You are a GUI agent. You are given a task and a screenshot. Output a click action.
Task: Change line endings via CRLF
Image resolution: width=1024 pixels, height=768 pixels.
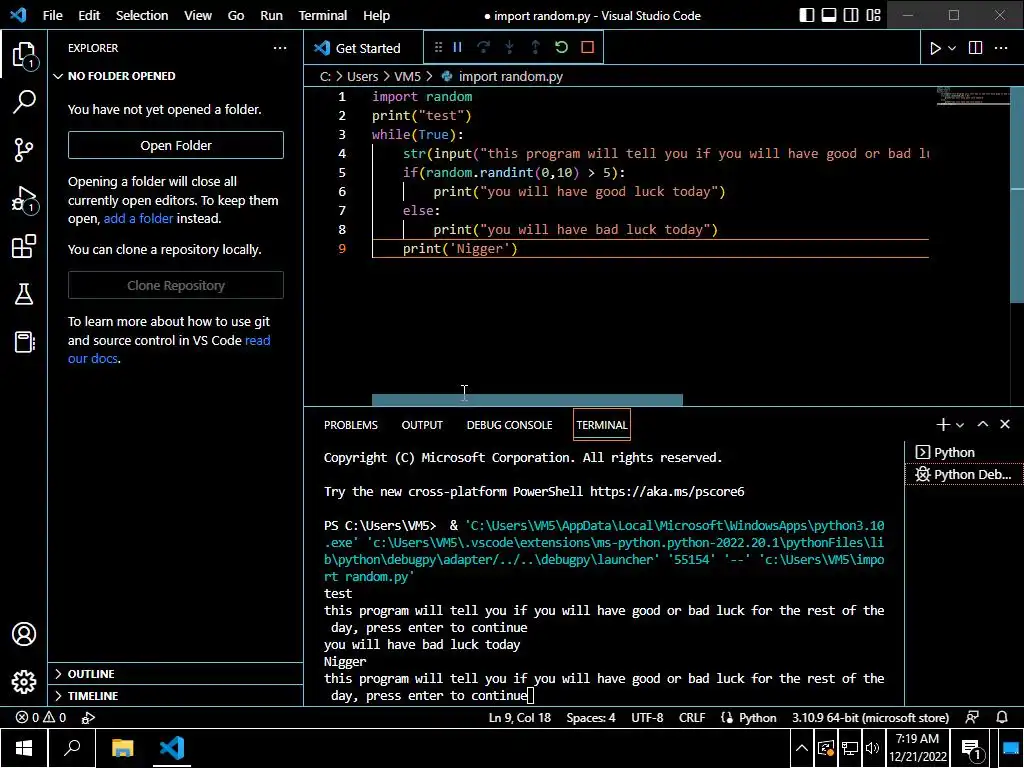point(692,717)
